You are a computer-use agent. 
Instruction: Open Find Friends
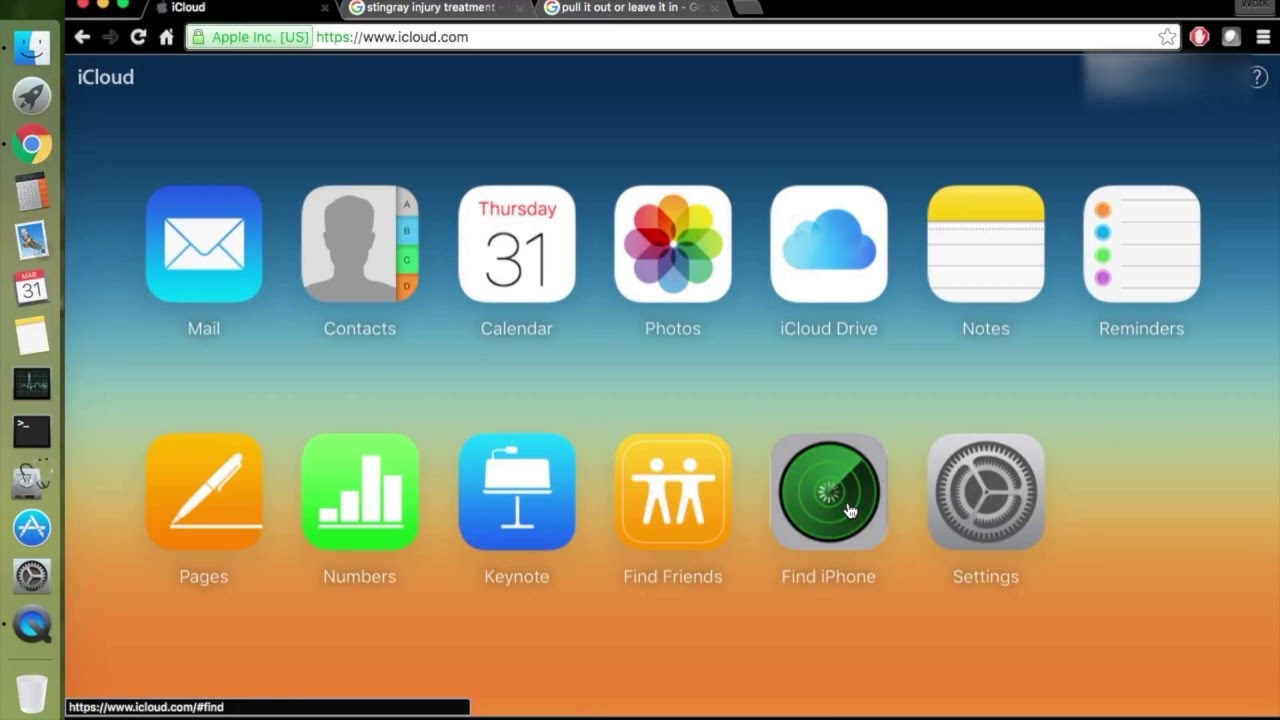(673, 492)
